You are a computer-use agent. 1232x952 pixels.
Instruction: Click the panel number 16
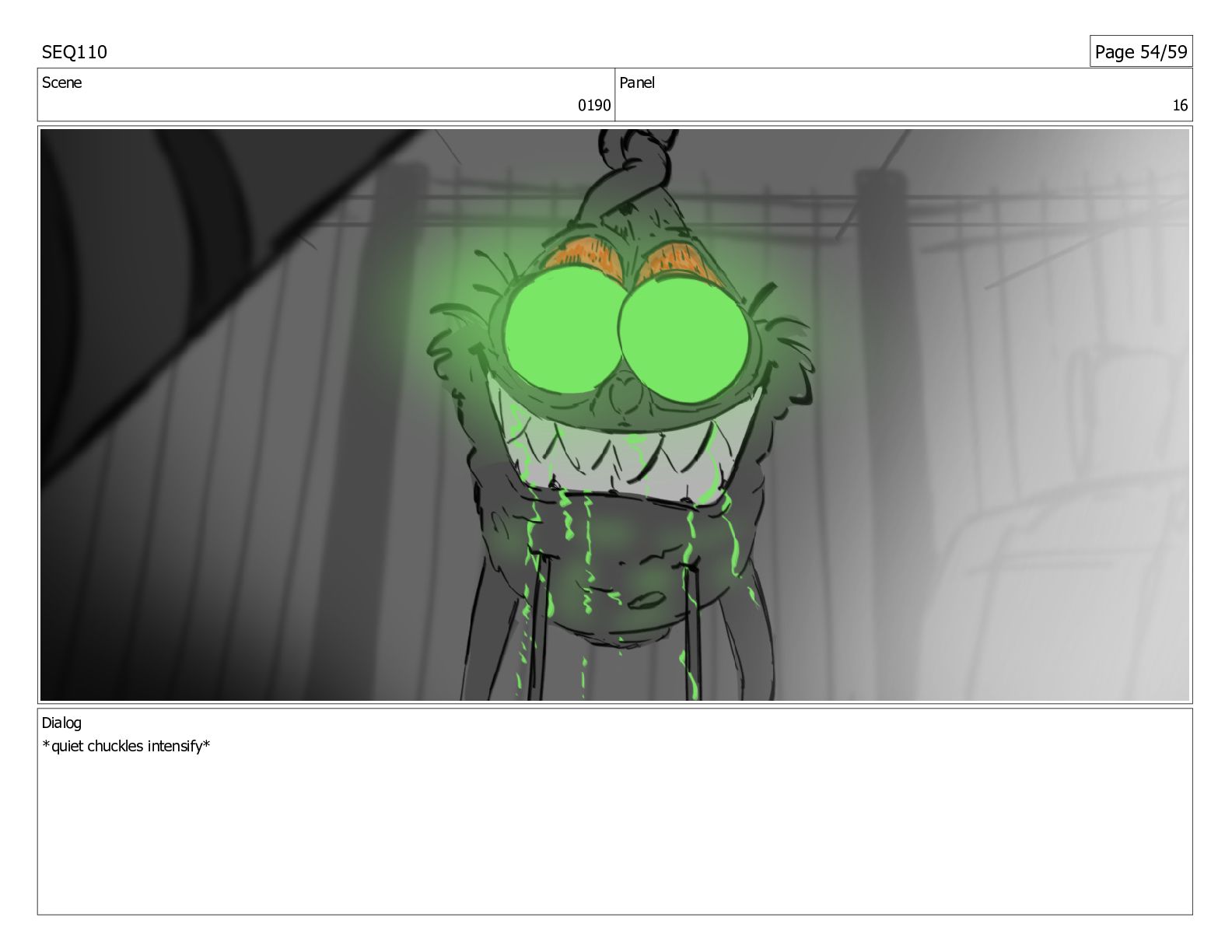point(1180,105)
